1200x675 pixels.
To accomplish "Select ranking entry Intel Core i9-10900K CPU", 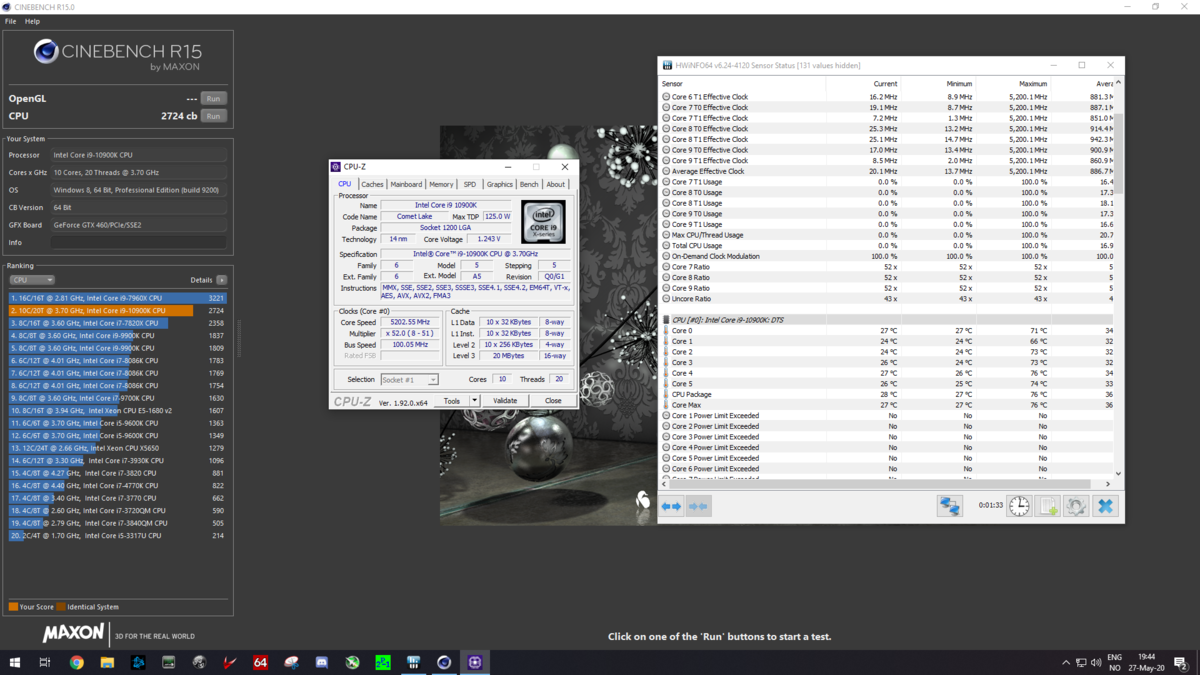I will pyautogui.click(x=118, y=311).
